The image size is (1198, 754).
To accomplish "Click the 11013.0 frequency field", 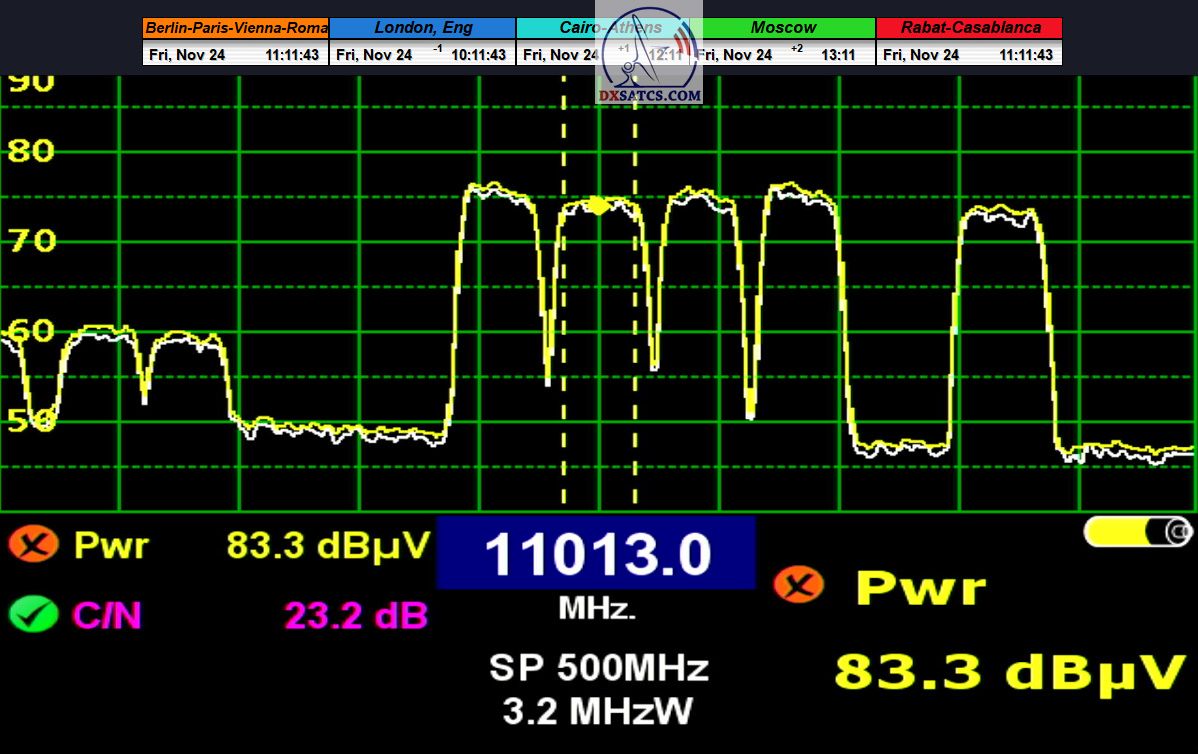I will coord(596,554).
